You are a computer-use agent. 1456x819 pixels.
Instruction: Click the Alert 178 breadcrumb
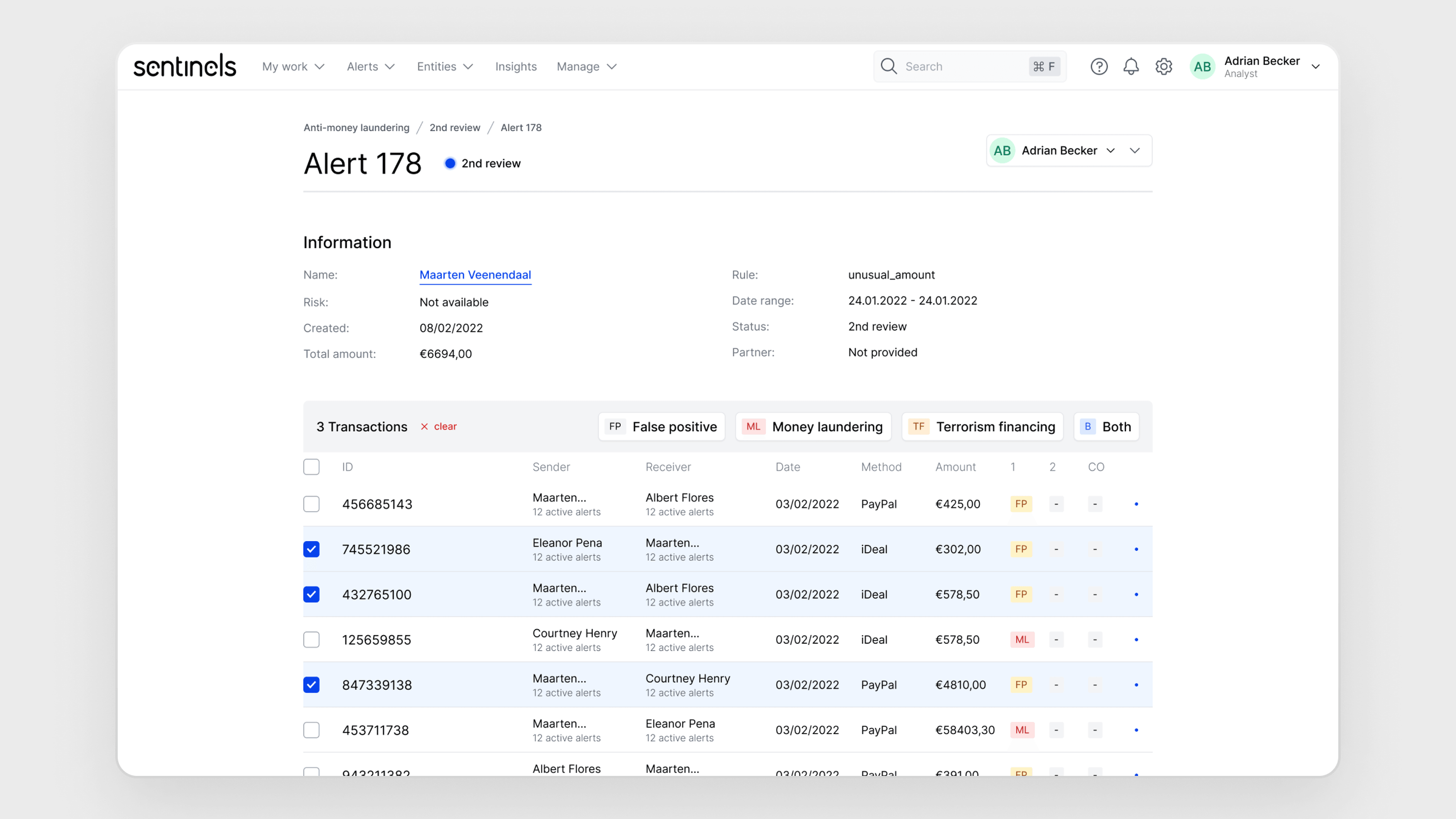(521, 128)
